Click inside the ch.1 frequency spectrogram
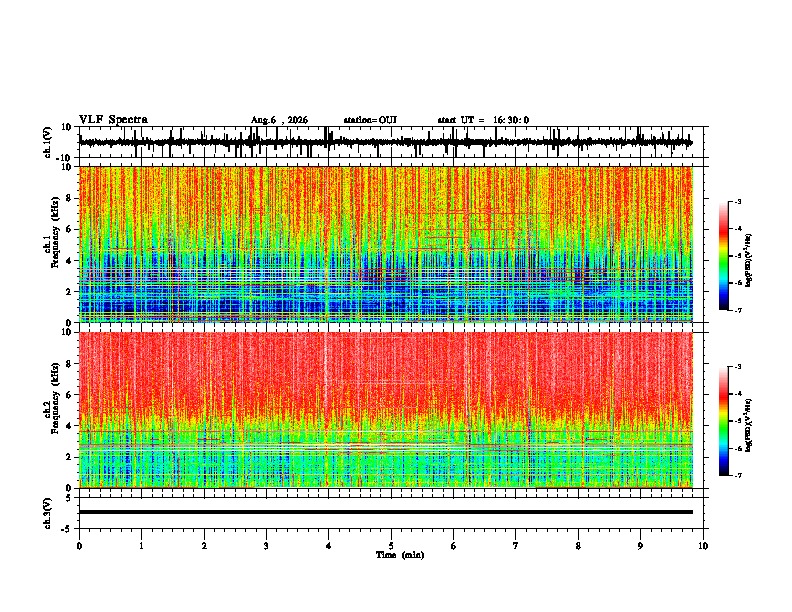 click(x=386, y=244)
